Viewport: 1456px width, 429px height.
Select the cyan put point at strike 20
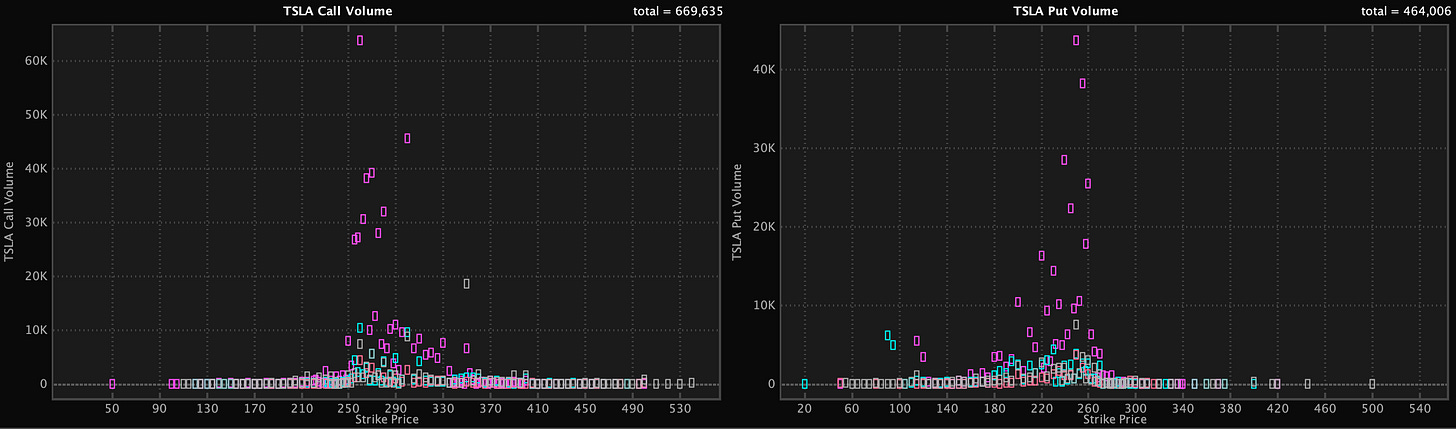[805, 383]
